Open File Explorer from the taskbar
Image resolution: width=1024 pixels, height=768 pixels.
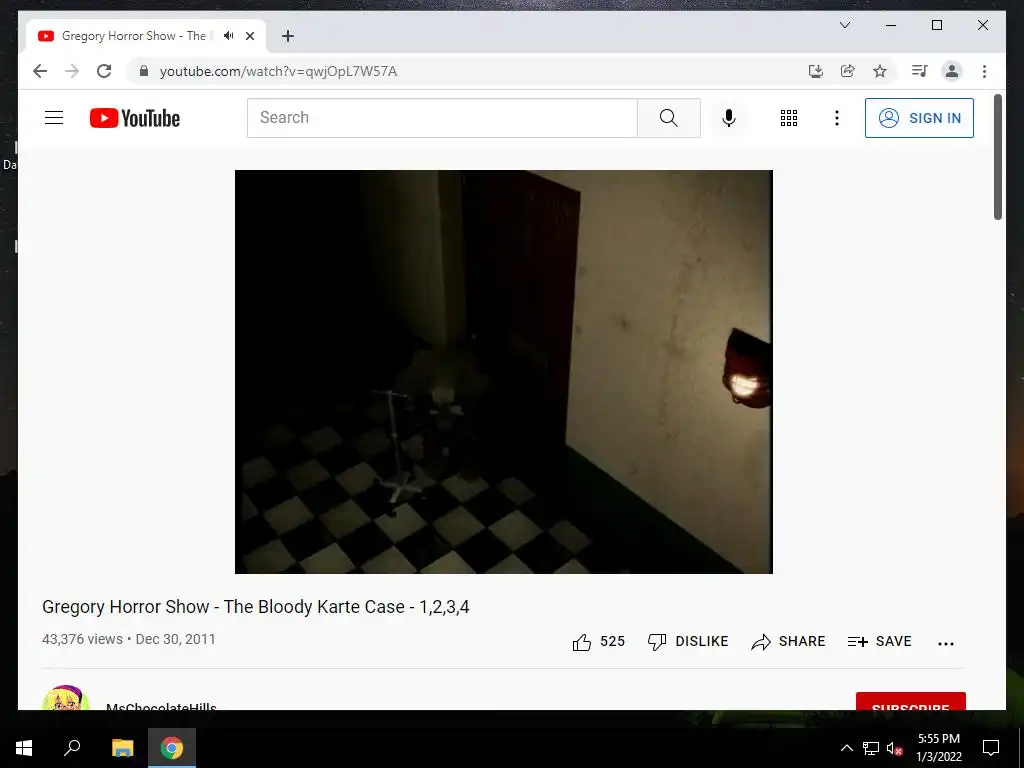pyautogui.click(x=122, y=748)
